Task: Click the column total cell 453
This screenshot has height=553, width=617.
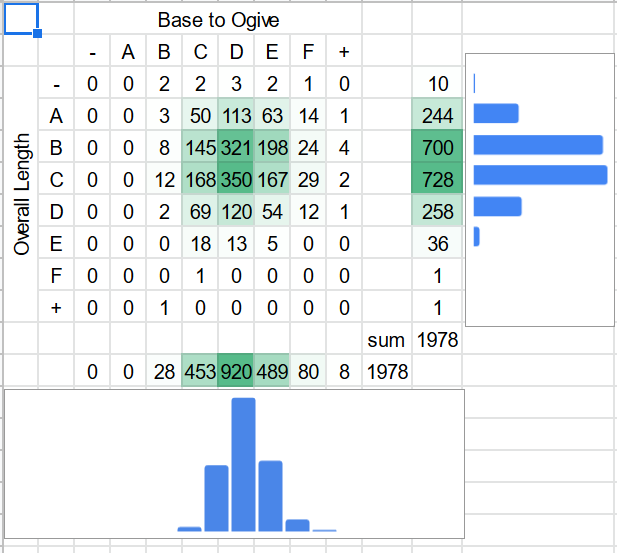Action: 200,373
